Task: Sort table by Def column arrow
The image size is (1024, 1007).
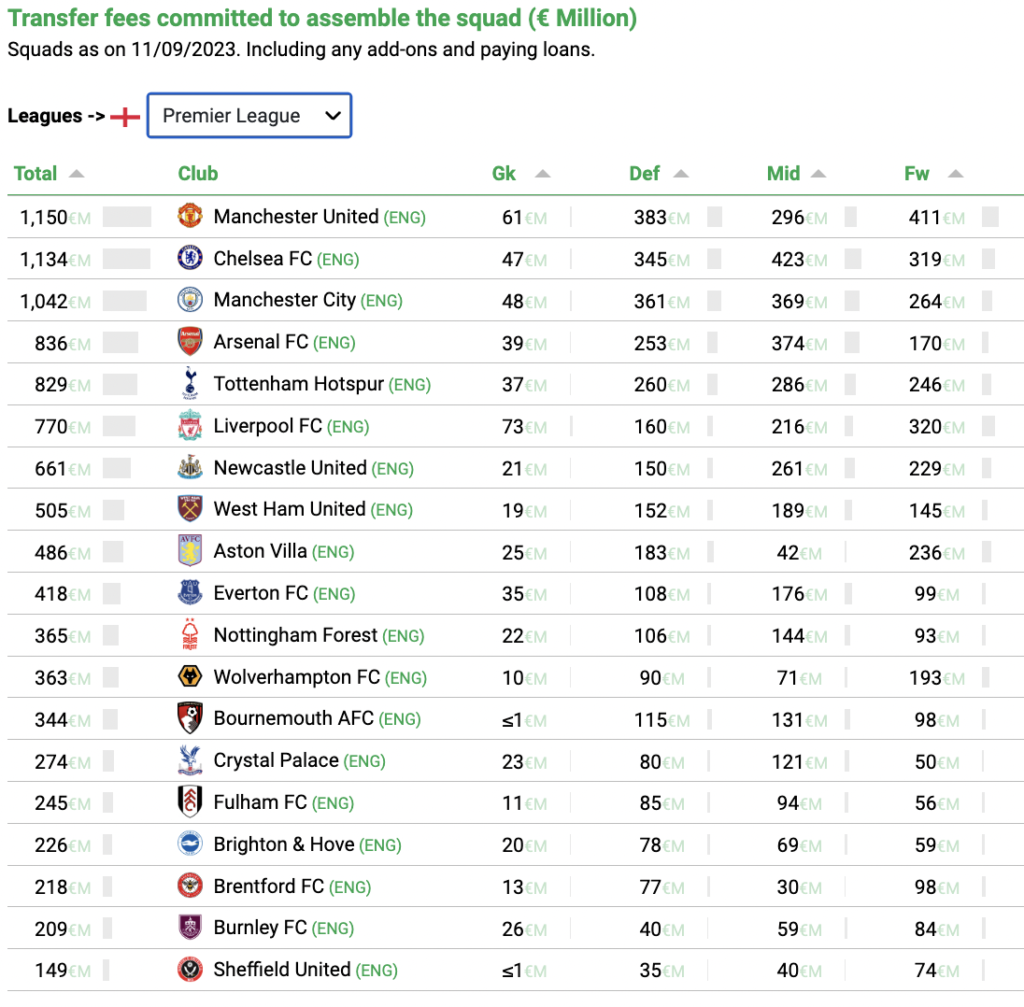Action: [x=681, y=174]
